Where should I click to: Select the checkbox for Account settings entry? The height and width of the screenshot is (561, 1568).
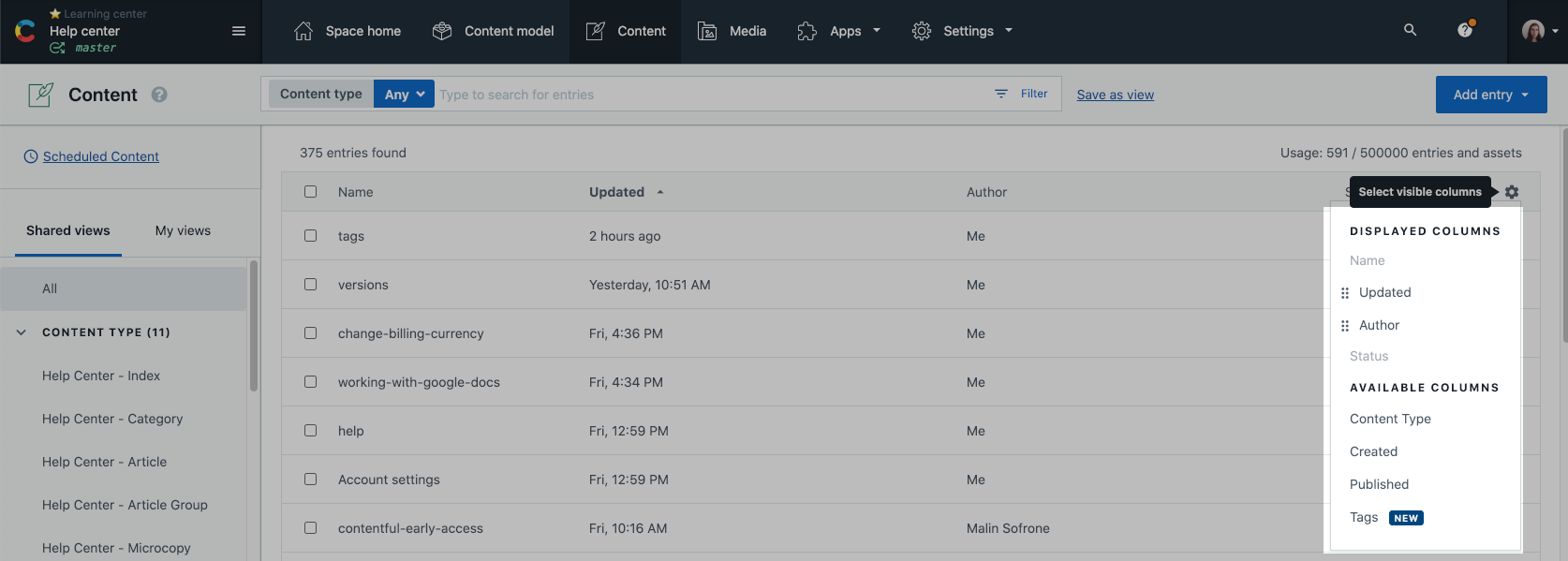pos(310,480)
